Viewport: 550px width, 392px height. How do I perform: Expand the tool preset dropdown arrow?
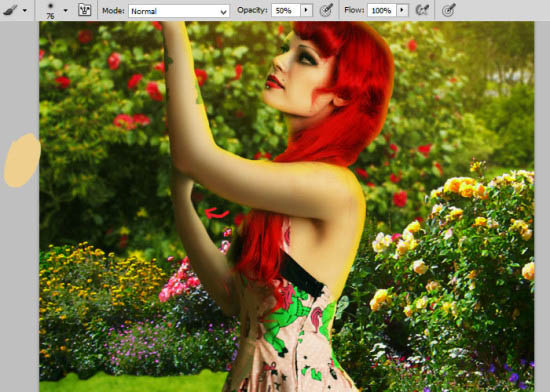pyautogui.click(x=25, y=11)
